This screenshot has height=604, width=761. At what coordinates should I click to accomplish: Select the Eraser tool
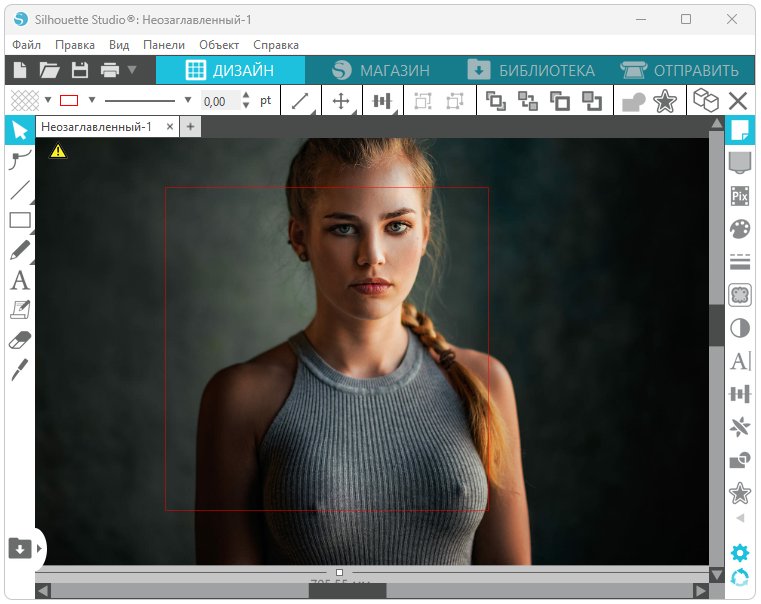[19, 341]
